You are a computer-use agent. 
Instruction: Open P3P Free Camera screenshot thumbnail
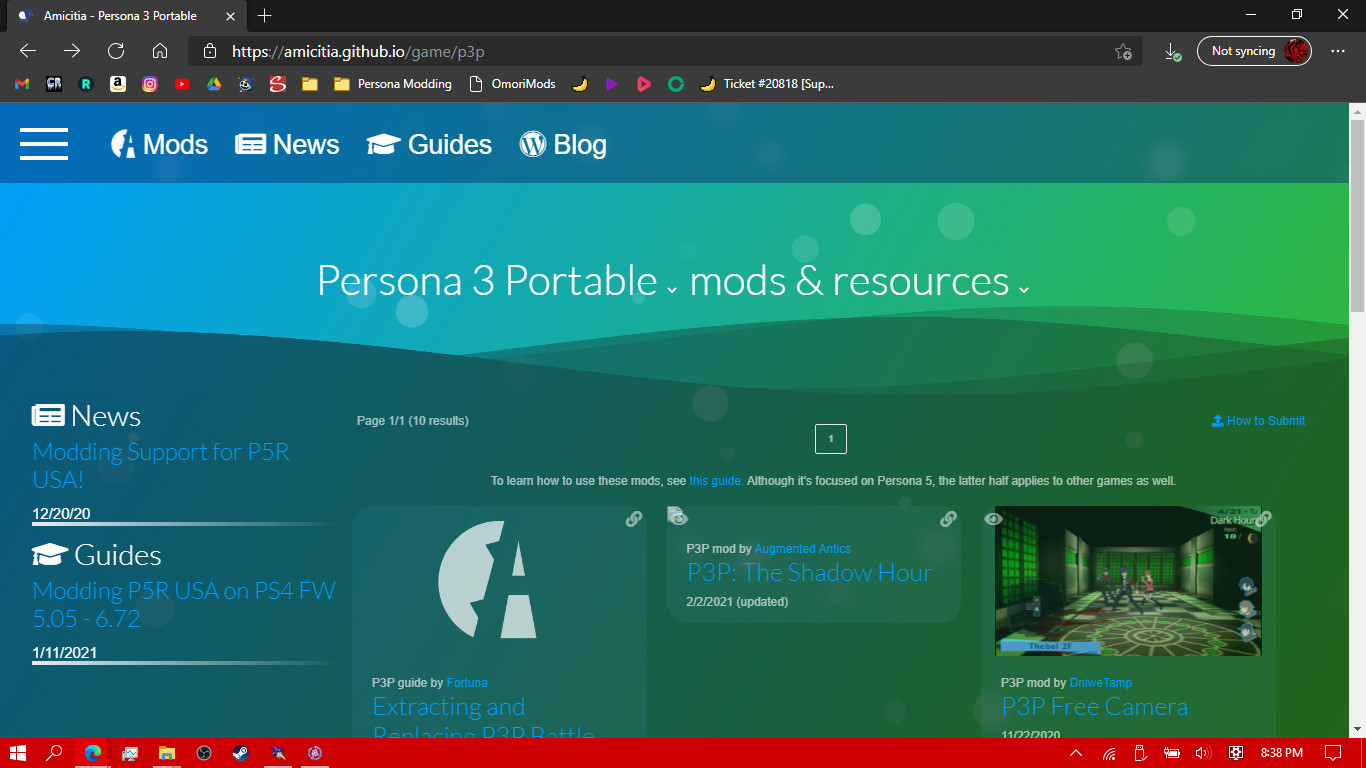point(1128,581)
